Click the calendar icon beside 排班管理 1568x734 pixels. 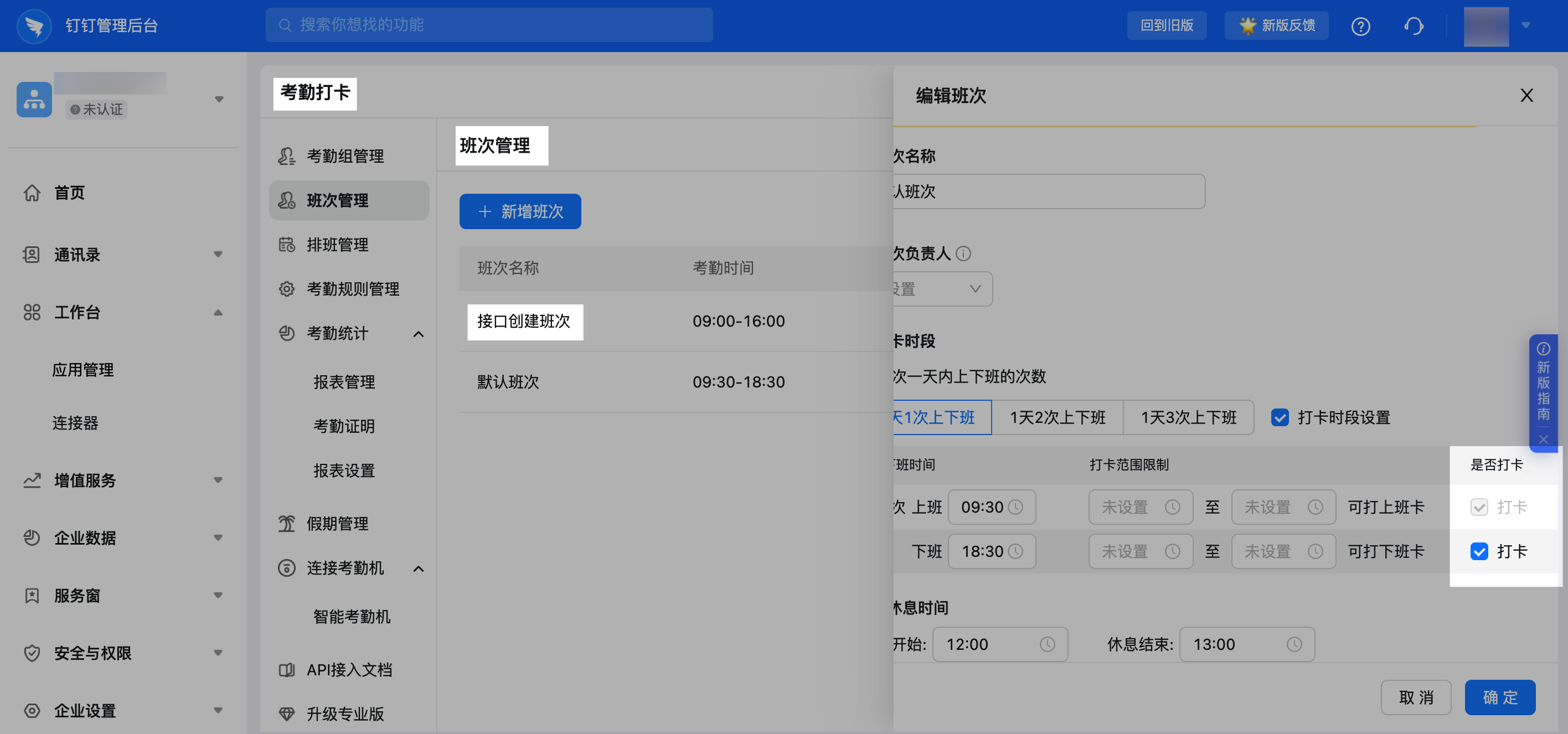pos(287,245)
